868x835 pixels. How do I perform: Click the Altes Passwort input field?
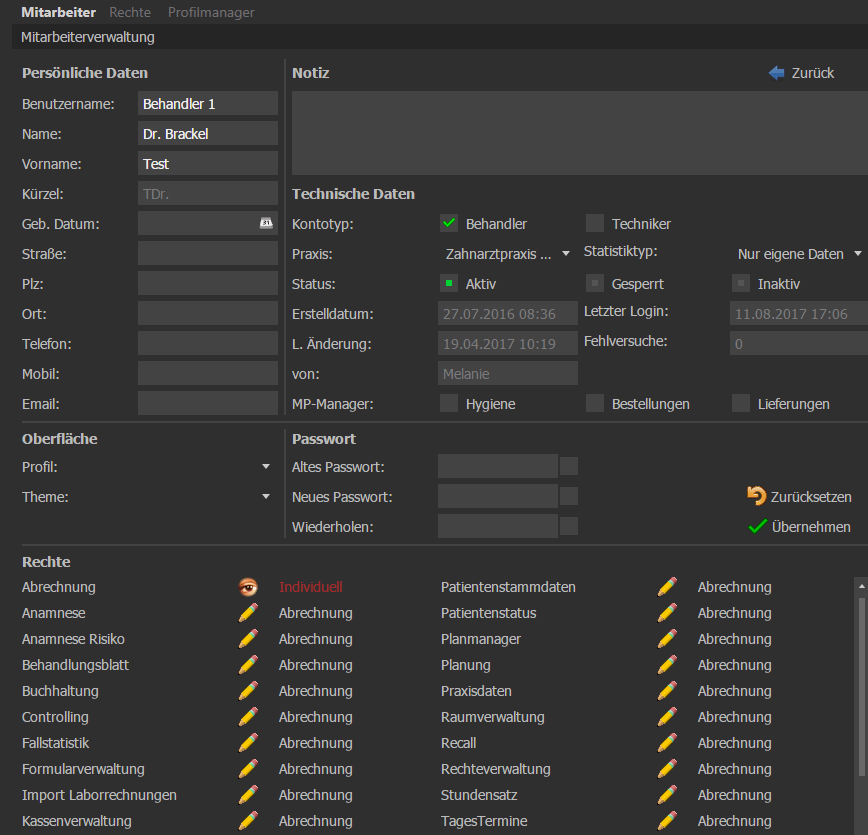[498, 466]
